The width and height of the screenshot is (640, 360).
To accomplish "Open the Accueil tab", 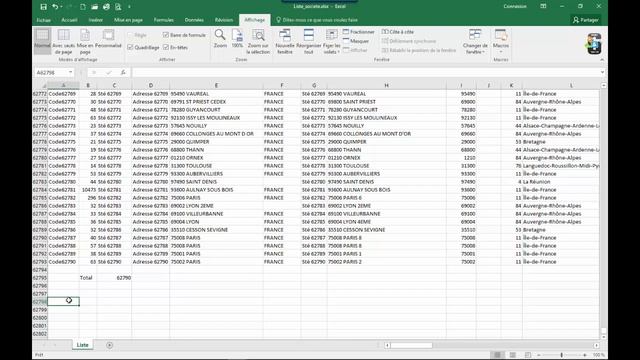I will pyautogui.click(x=69, y=20).
